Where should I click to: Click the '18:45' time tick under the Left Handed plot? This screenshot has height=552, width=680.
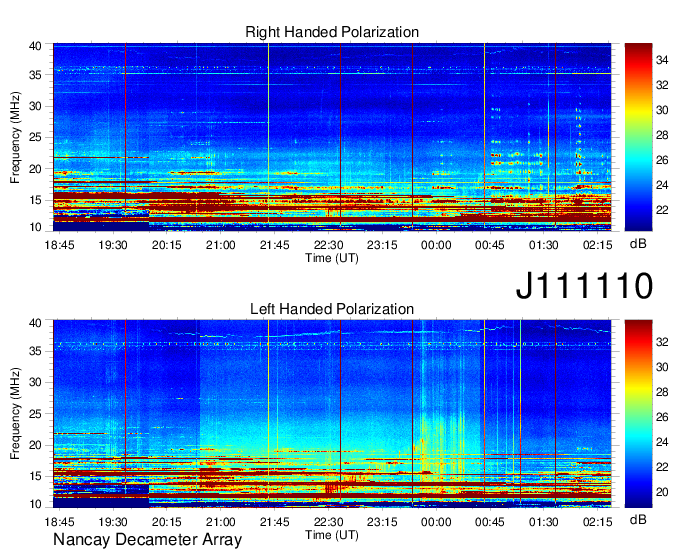[59, 522]
